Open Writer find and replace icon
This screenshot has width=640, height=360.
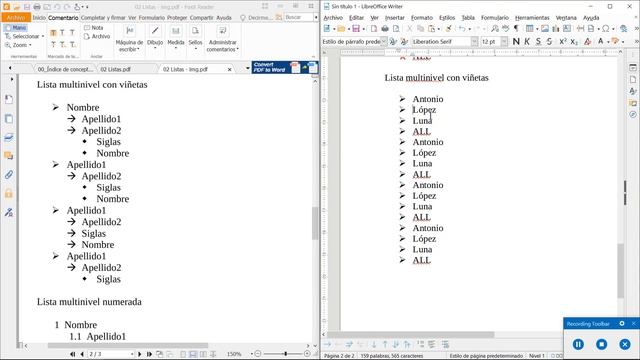click(x=495, y=29)
